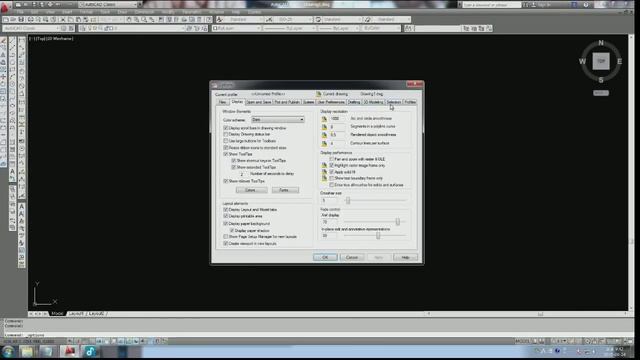Toggle Display paper shadow checkbox

(232, 231)
